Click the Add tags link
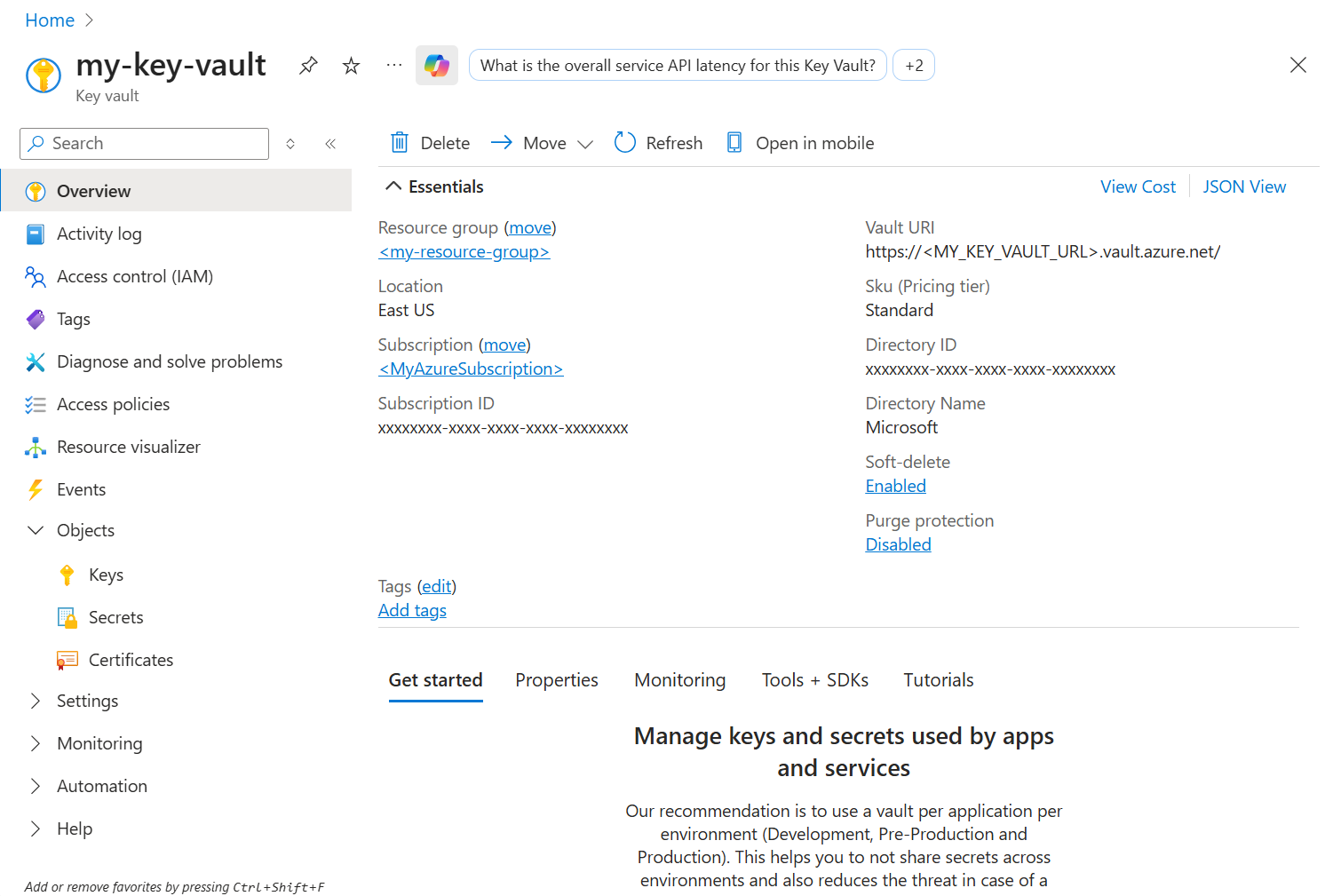The height and width of the screenshot is (896, 1325). click(x=412, y=610)
